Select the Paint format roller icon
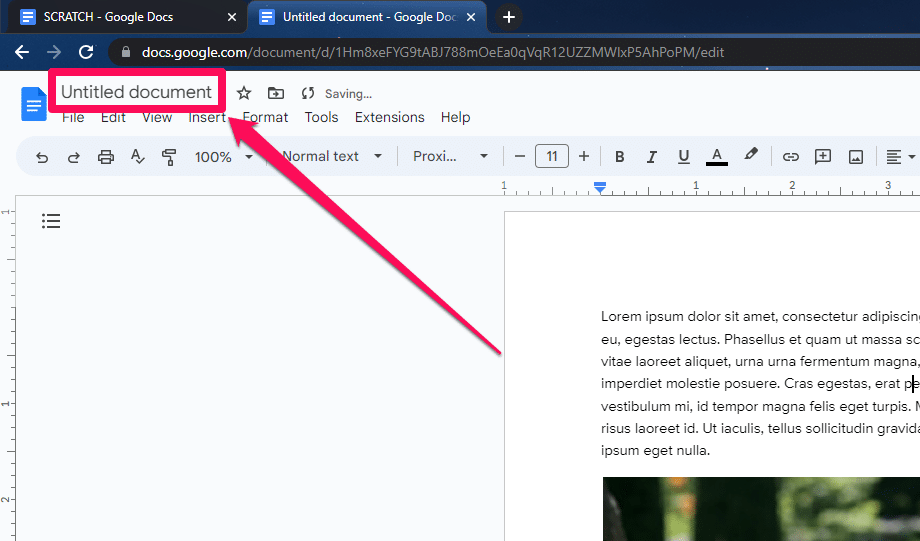The width and height of the screenshot is (920, 541). click(x=169, y=157)
